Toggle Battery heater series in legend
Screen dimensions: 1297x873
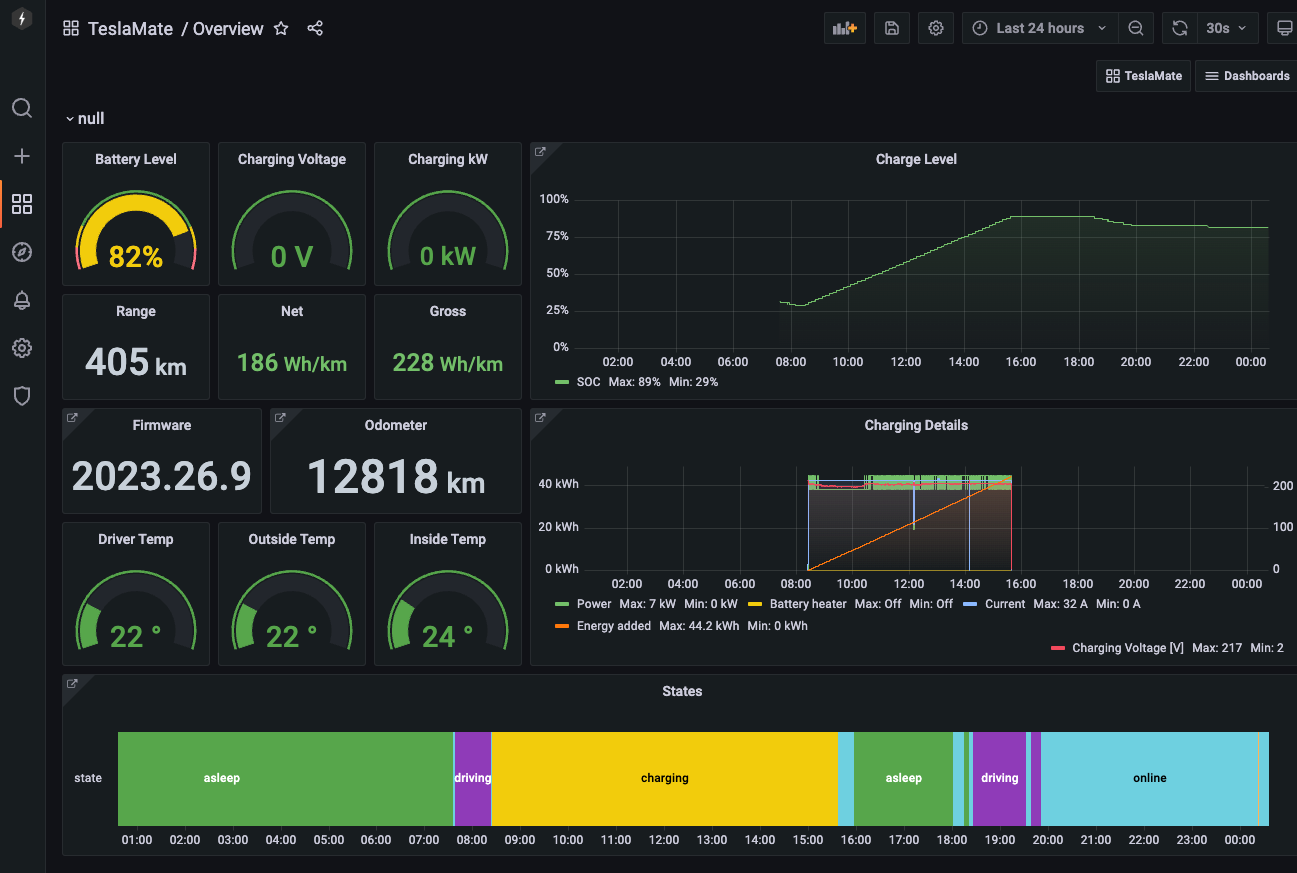(x=807, y=604)
